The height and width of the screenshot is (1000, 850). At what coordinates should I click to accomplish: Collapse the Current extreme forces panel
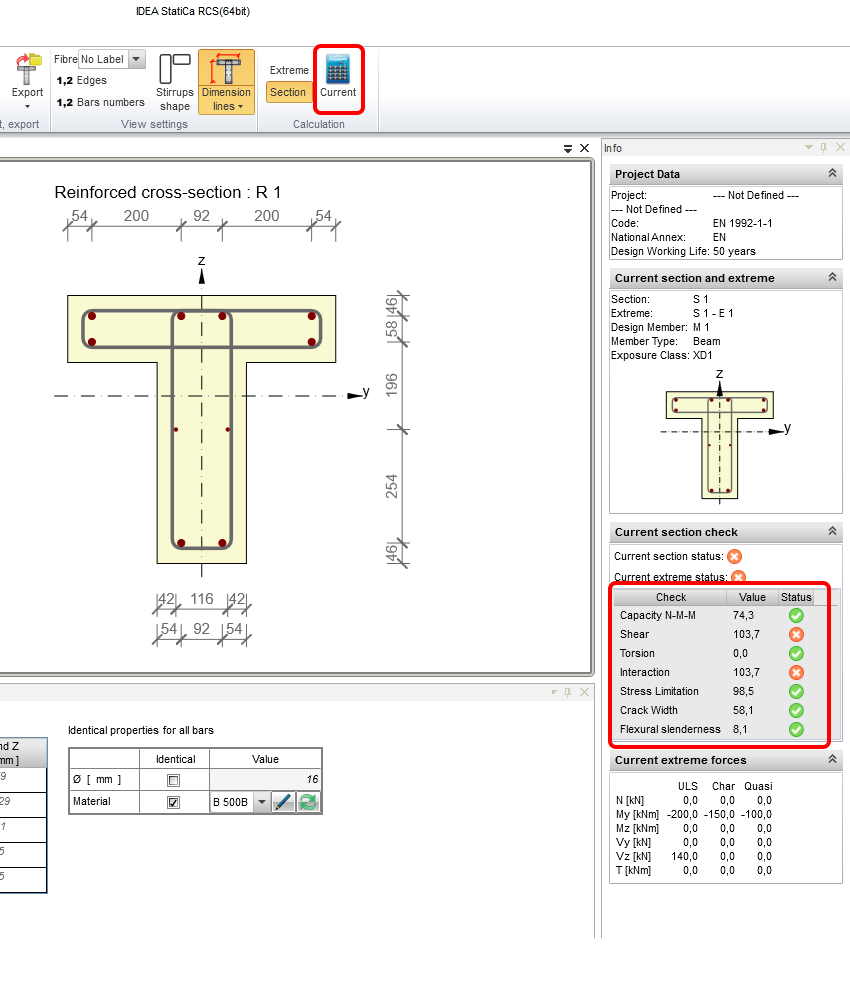coord(832,760)
